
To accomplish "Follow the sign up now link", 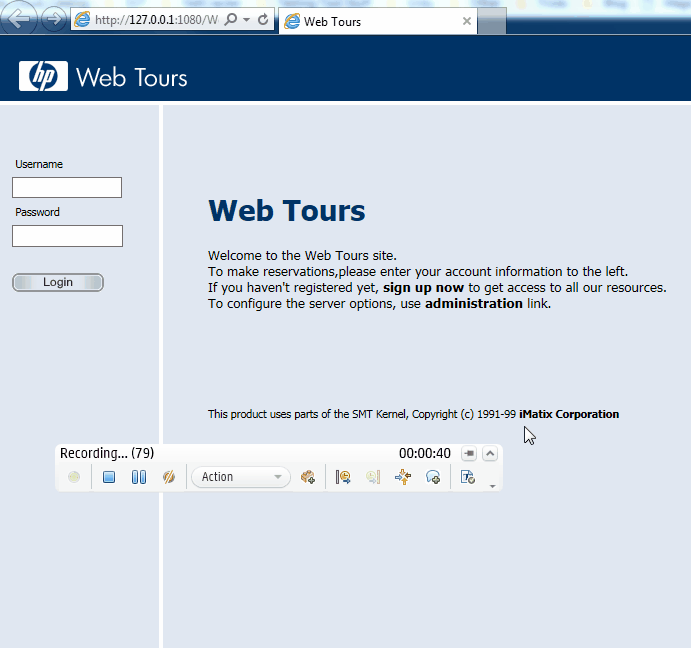I will click(x=423, y=287).
